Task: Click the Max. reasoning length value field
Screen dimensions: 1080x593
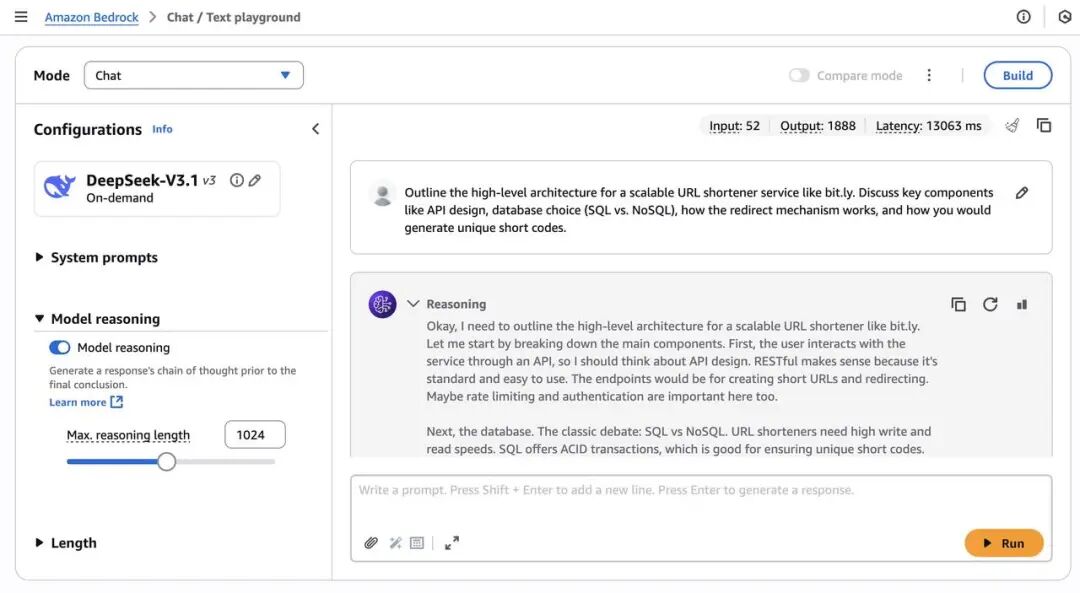Action: point(255,435)
